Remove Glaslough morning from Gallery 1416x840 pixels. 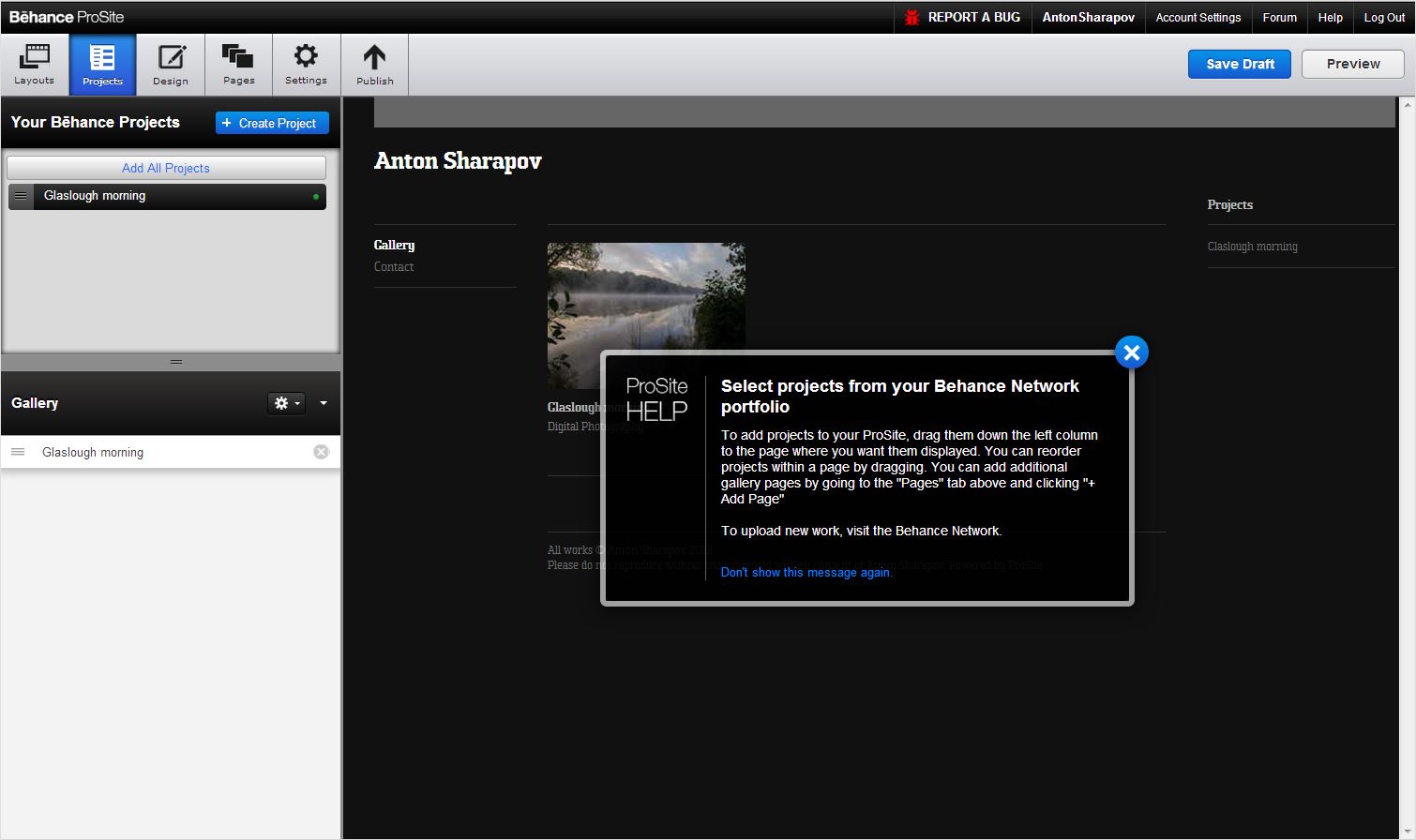(321, 452)
